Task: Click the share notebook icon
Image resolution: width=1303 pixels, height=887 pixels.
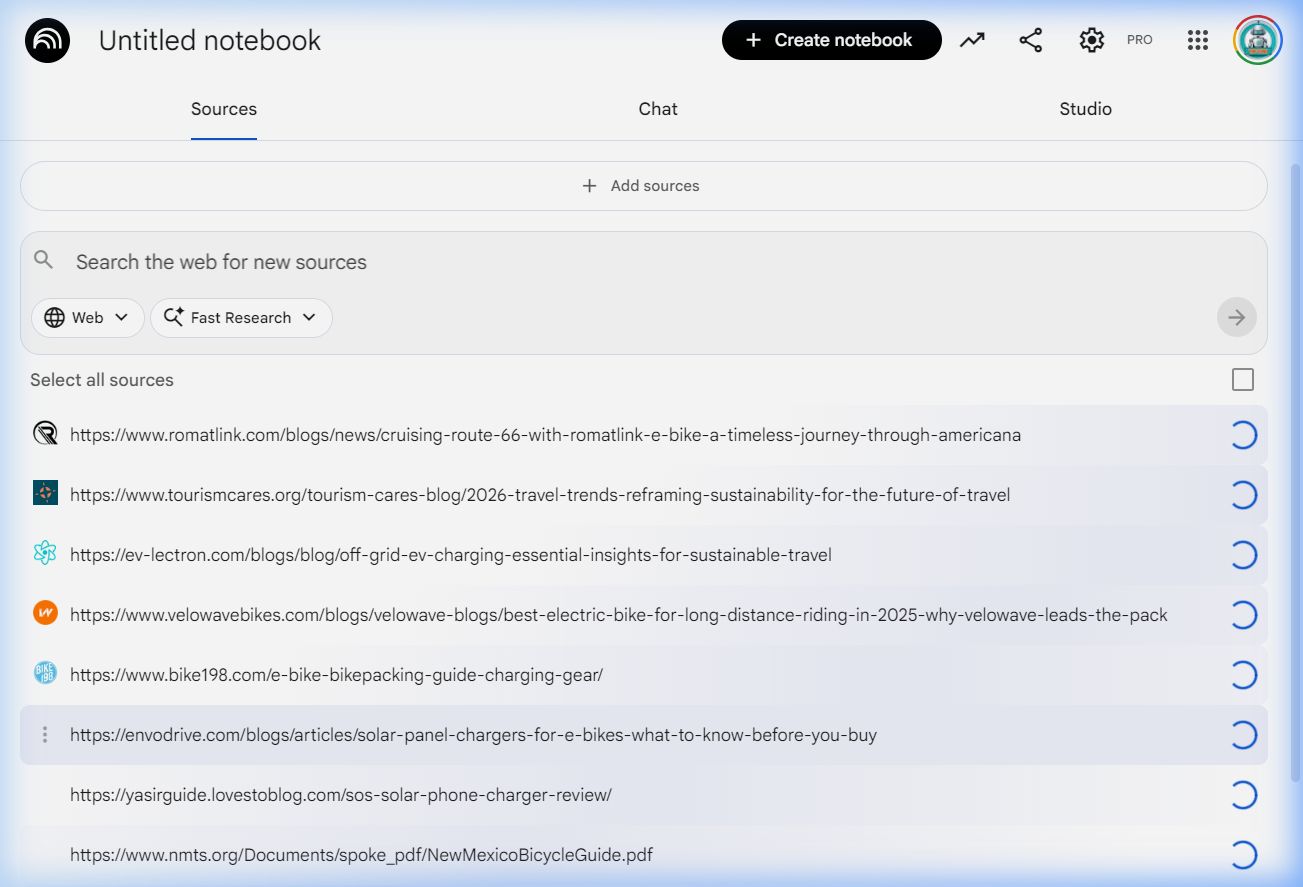Action: 1030,40
